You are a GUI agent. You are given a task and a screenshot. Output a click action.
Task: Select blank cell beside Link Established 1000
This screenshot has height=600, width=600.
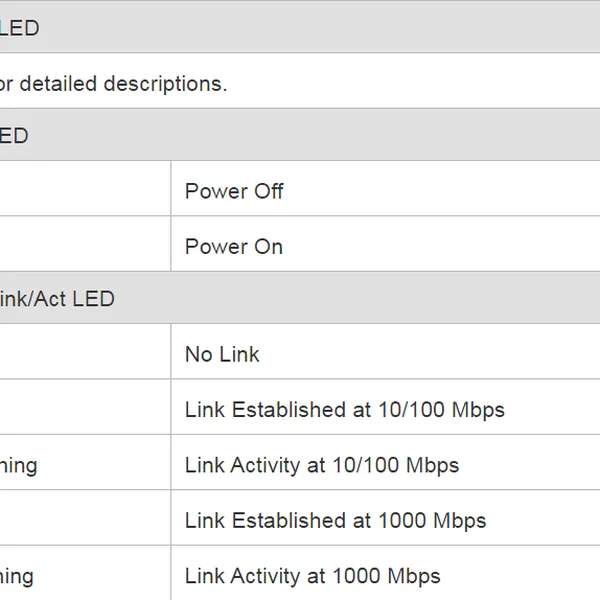tap(84, 521)
